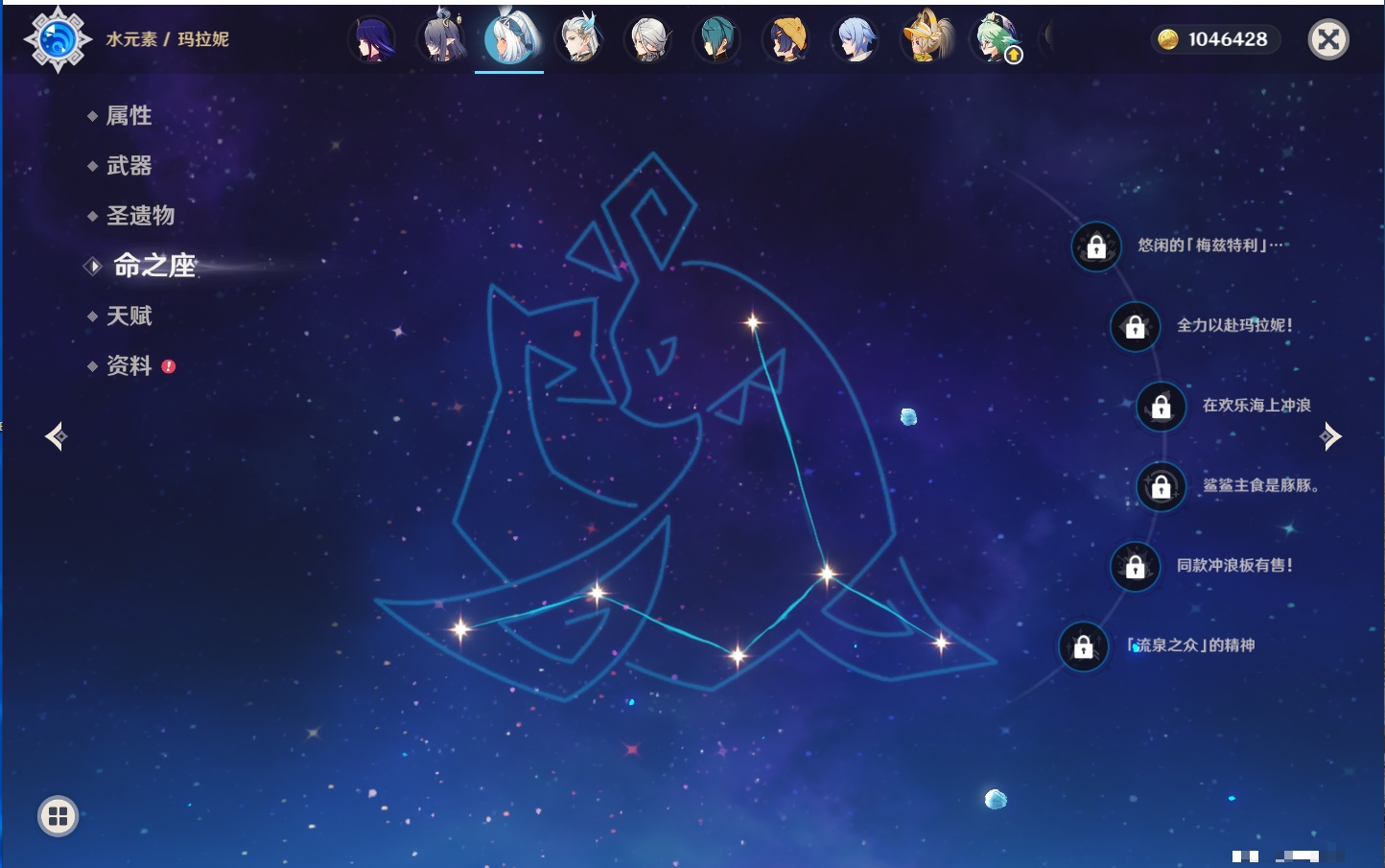Click the lock icon for 全力以赴玛拉妮!
Screen dimensions: 1385x868
pos(1136,326)
